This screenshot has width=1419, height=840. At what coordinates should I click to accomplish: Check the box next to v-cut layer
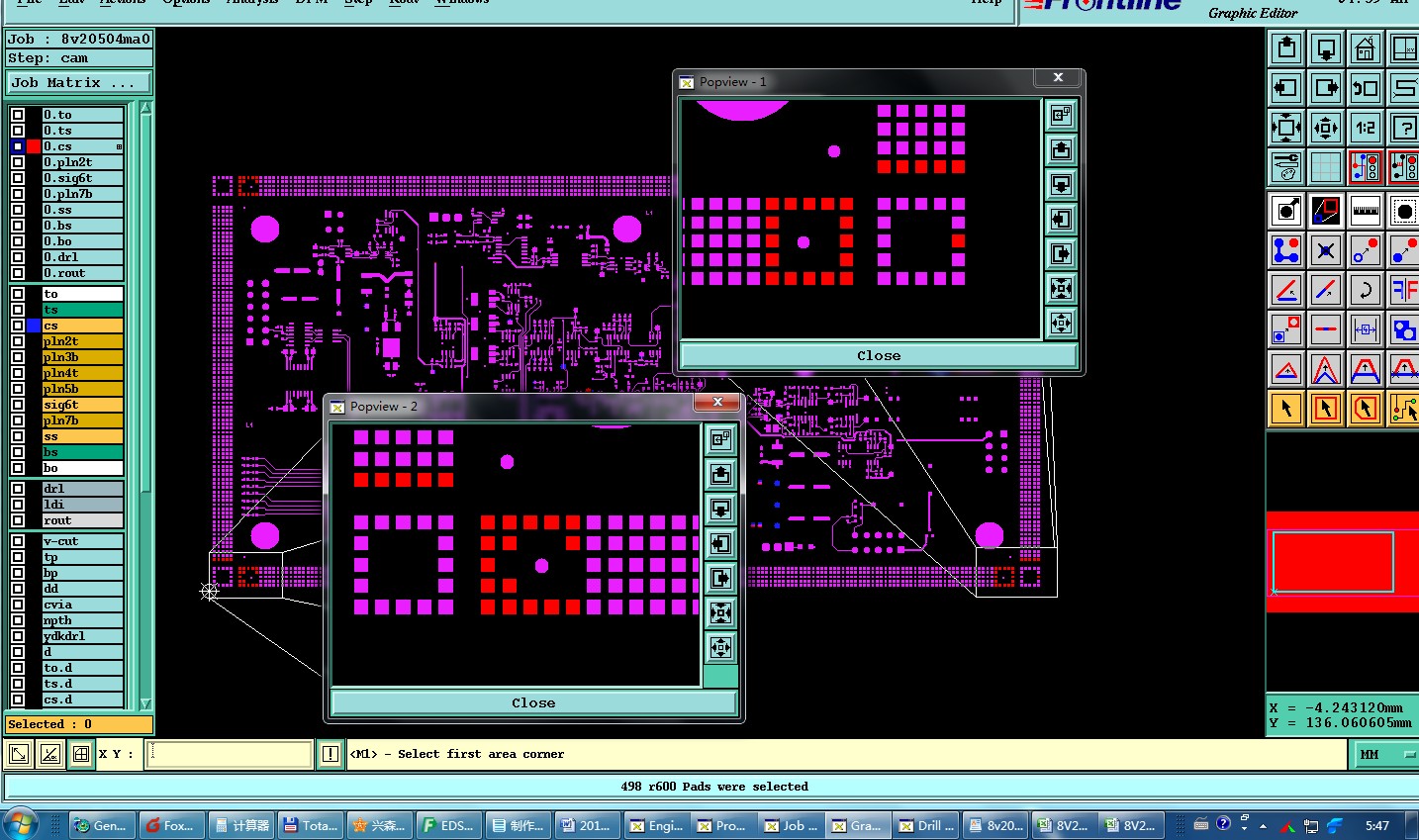pyautogui.click(x=18, y=541)
